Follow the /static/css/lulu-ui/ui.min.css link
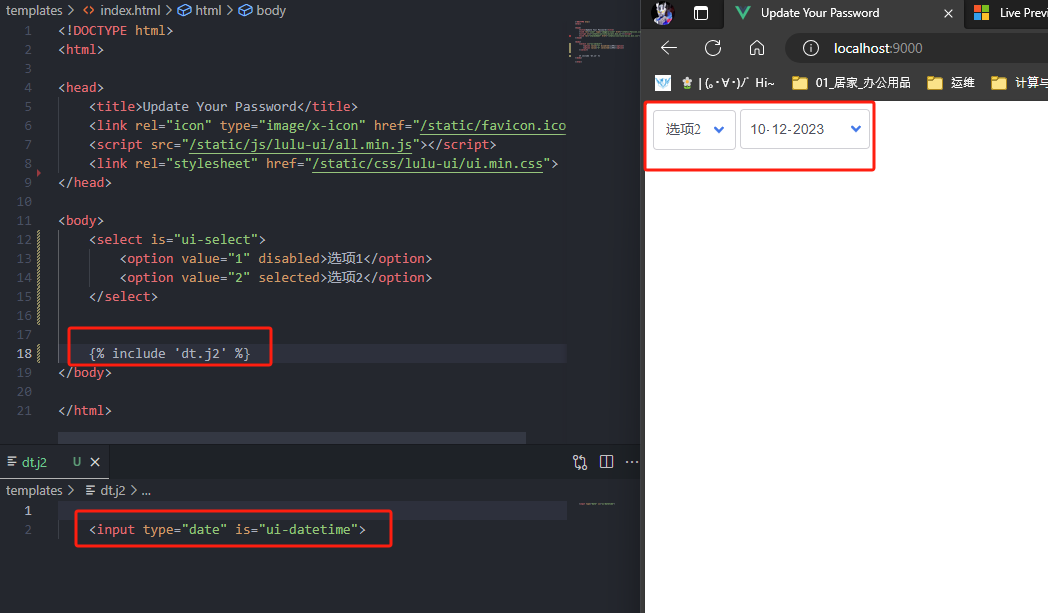 [x=428, y=164]
